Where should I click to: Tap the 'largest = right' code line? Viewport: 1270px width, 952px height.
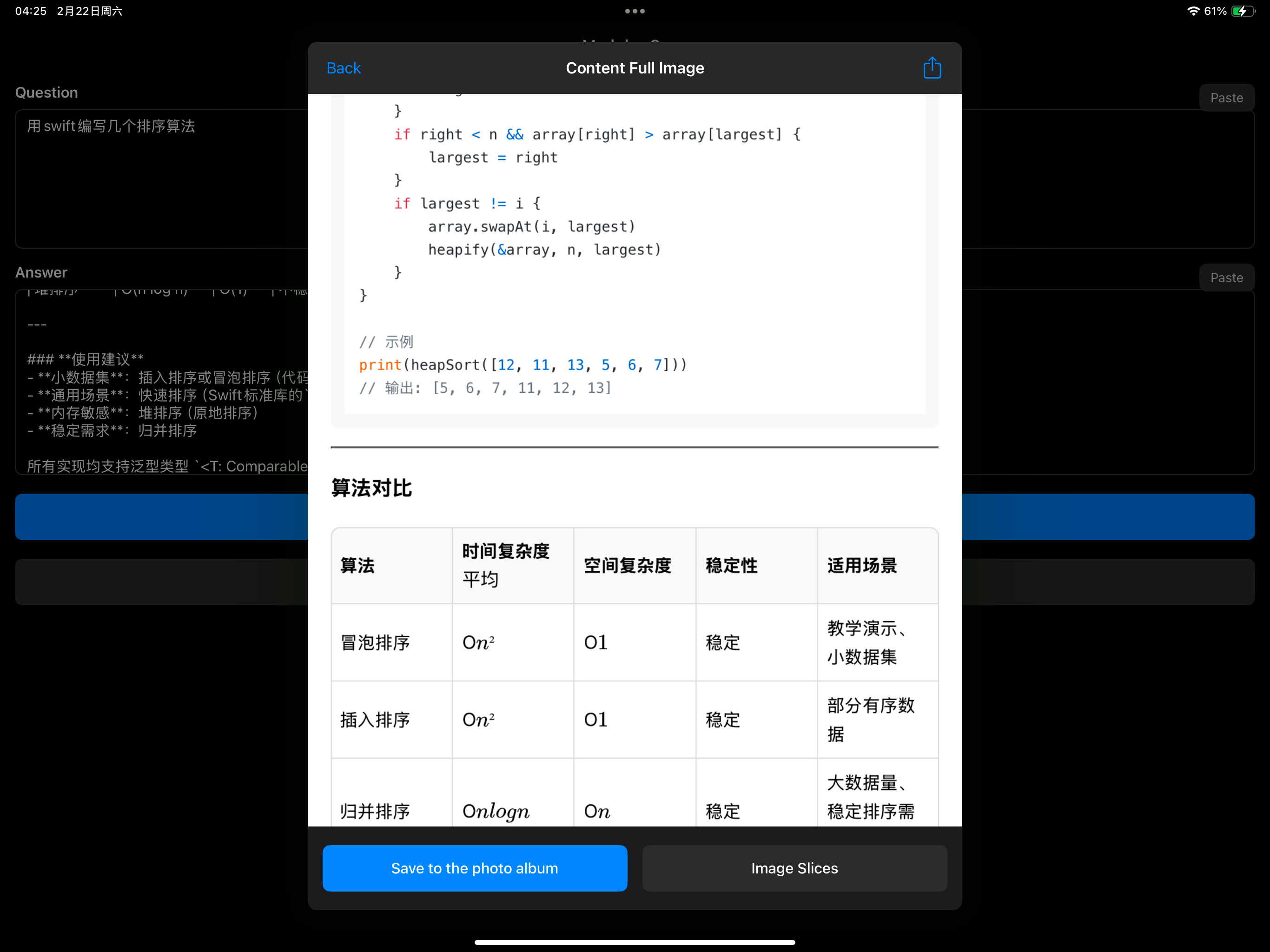point(493,157)
